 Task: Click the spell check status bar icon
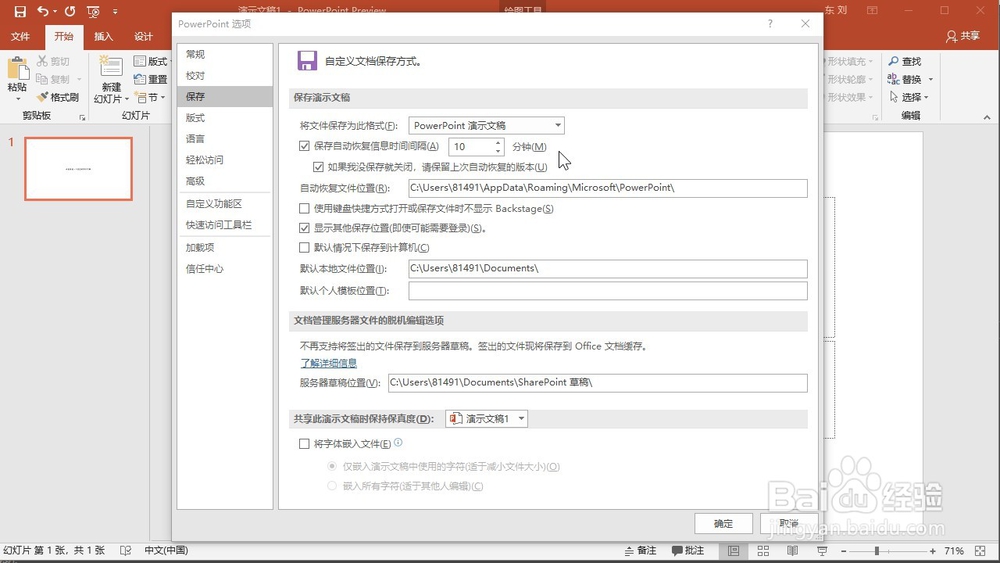[x=126, y=550]
